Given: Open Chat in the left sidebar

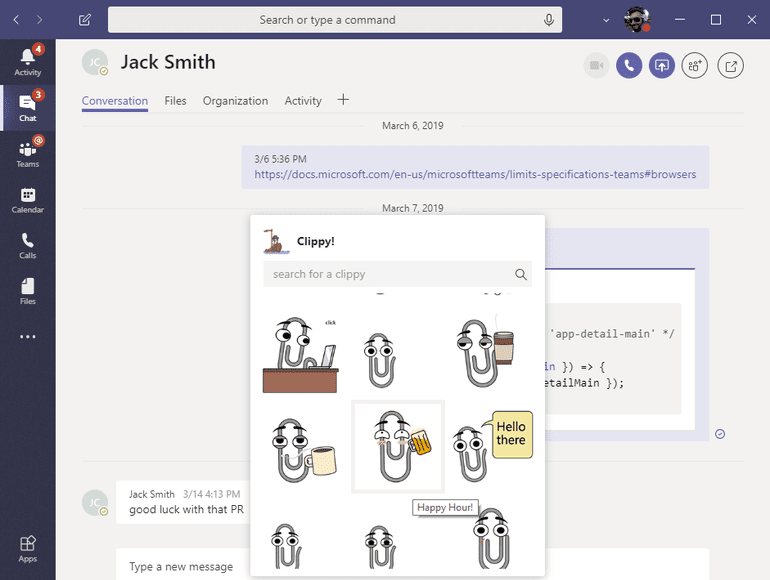Looking at the screenshot, I should coord(28,108).
